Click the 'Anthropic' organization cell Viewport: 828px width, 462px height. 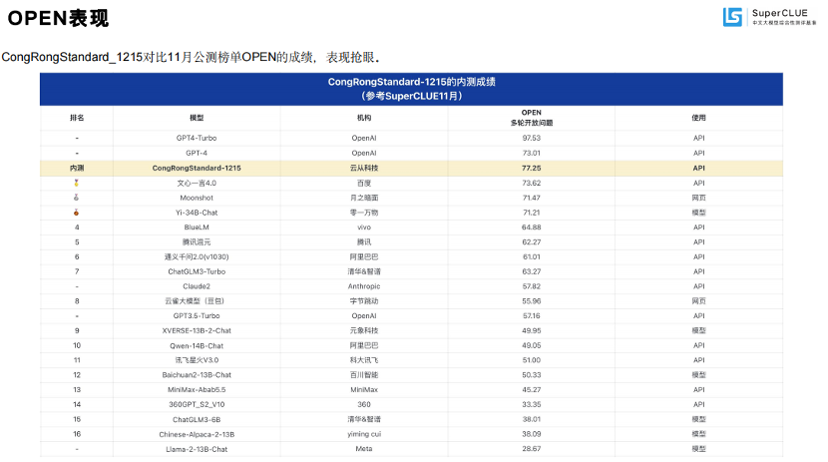(364, 286)
